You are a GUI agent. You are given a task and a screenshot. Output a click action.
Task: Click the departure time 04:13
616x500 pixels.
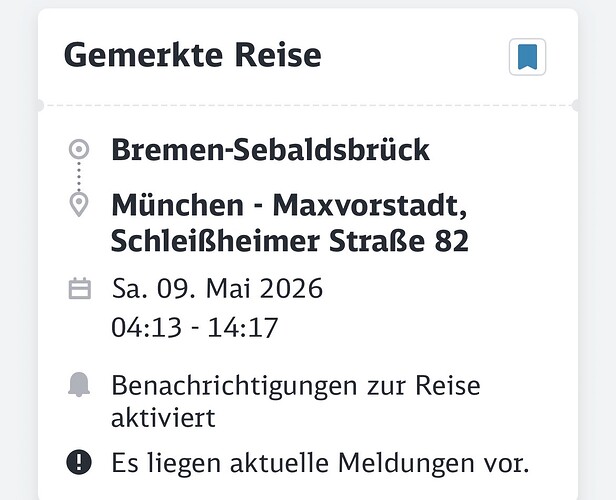(x=141, y=327)
